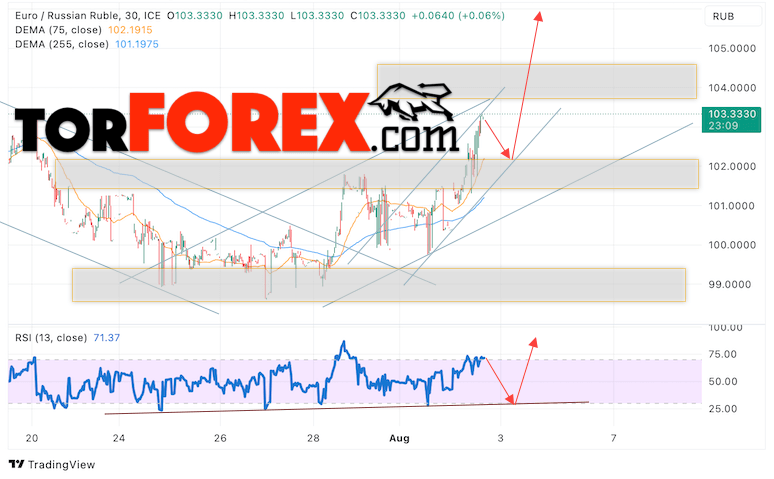
Task: Click the price change +0.0640 (+0.06%)
Action: 458,16
